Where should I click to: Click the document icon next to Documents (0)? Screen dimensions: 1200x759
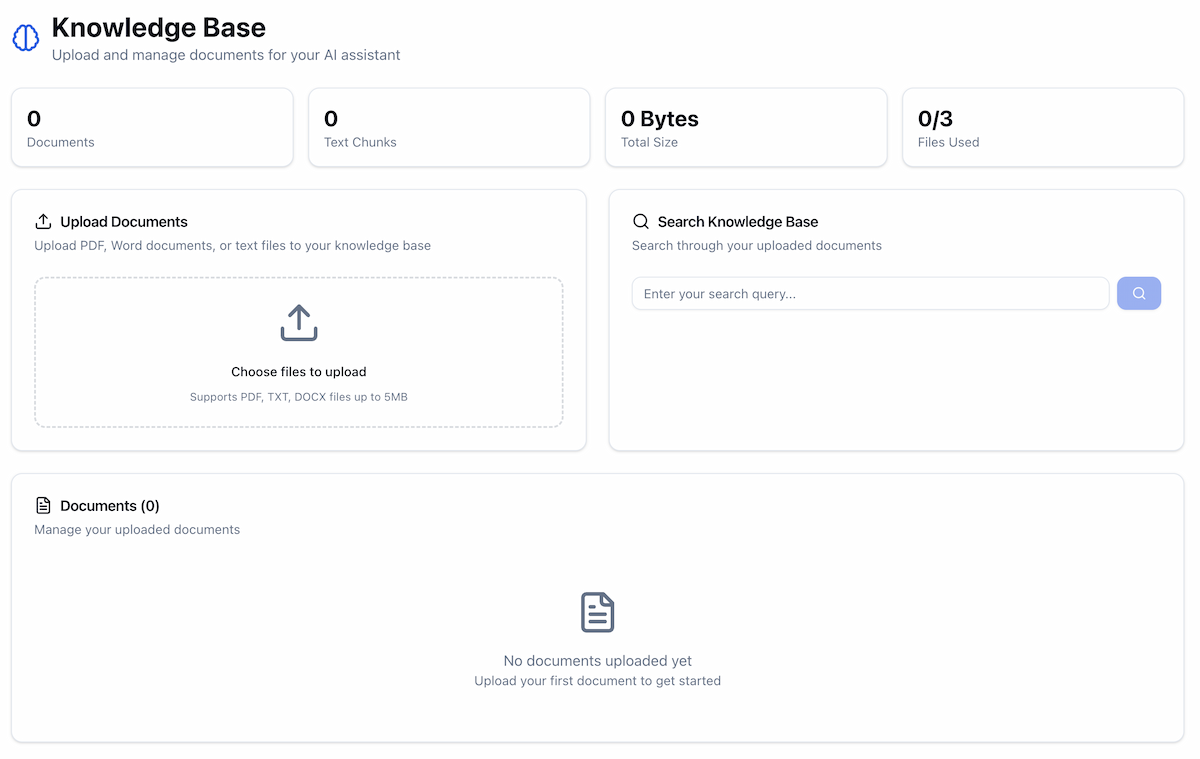click(x=43, y=505)
